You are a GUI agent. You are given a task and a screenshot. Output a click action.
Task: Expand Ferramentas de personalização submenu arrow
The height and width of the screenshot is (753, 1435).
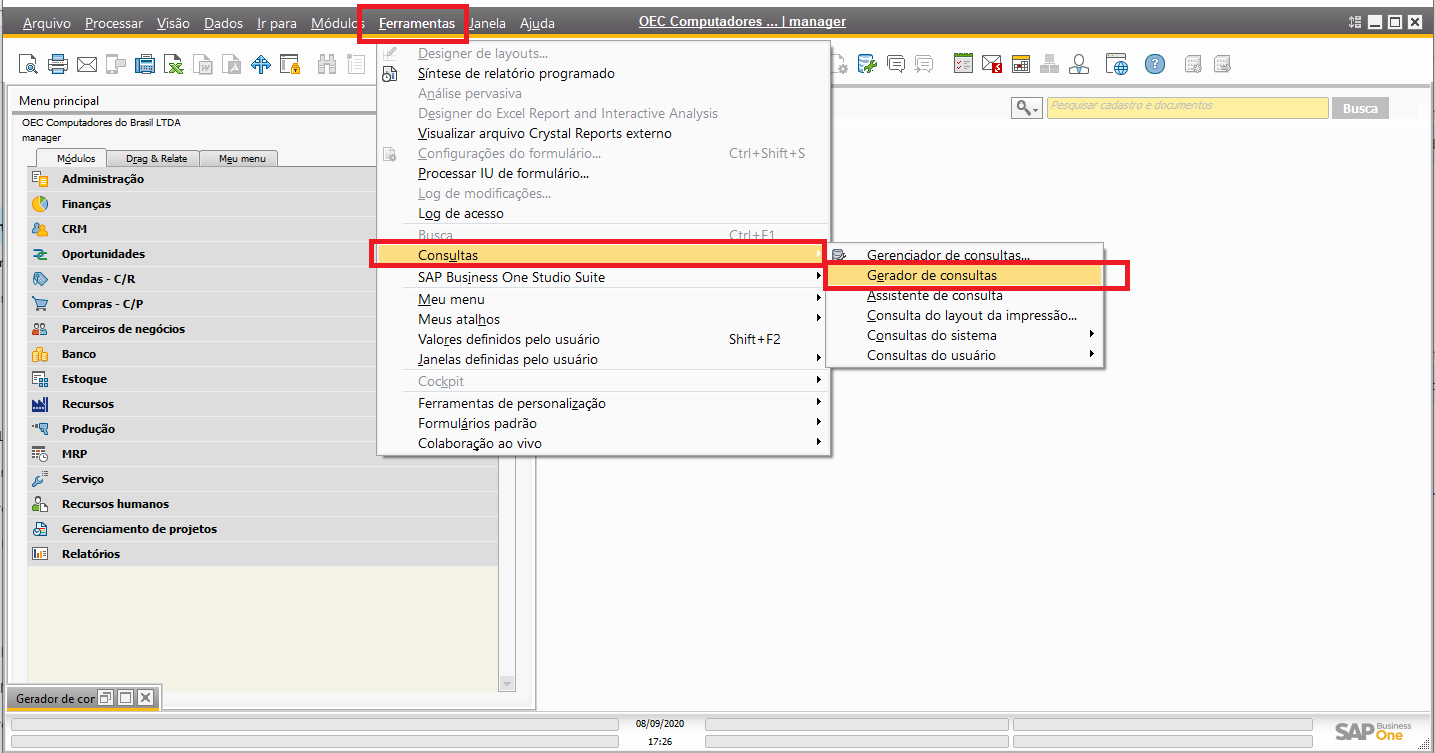click(x=818, y=403)
